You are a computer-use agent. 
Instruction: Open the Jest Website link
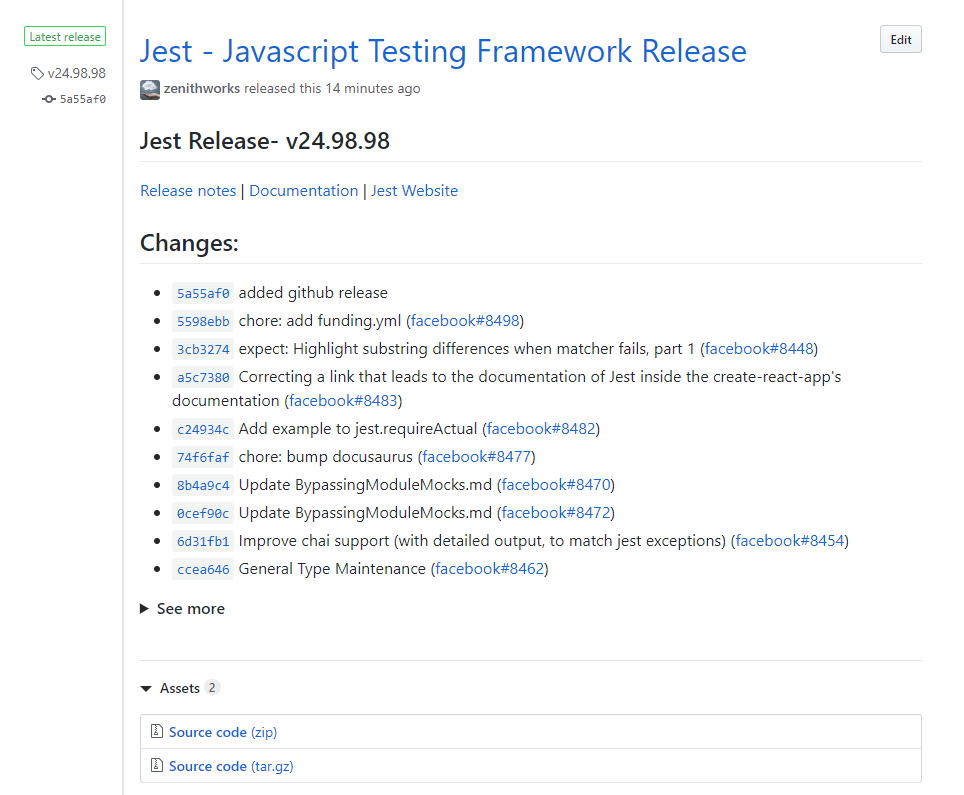pyautogui.click(x=414, y=190)
